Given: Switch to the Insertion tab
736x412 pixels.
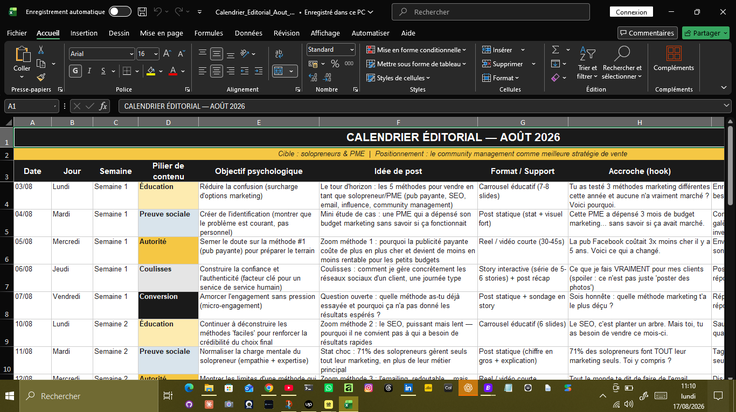Looking at the screenshot, I should (84, 33).
